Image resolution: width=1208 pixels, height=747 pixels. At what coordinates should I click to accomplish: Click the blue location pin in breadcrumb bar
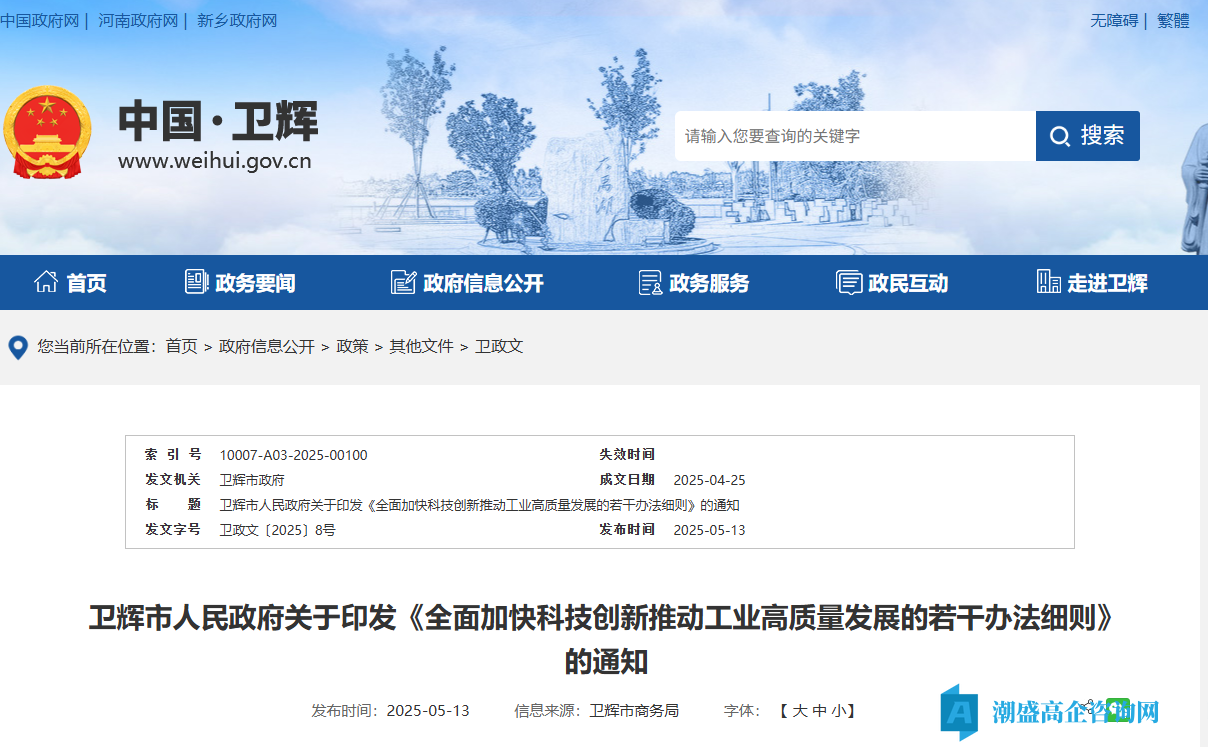(x=16, y=347)
